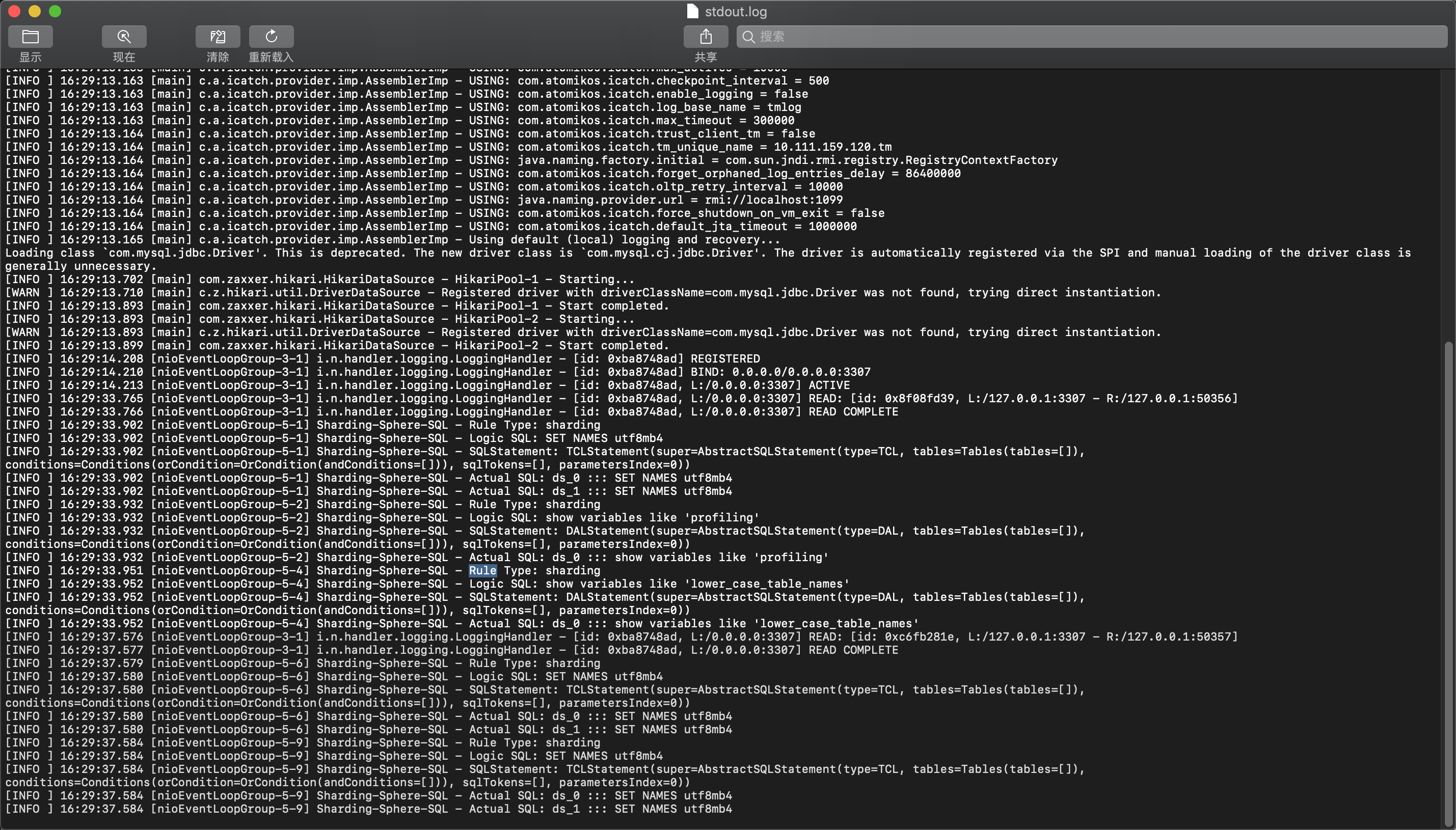Click the magnifier icon inside the search field
Viewport: 1456px width, 830px height.
(749, 36)
